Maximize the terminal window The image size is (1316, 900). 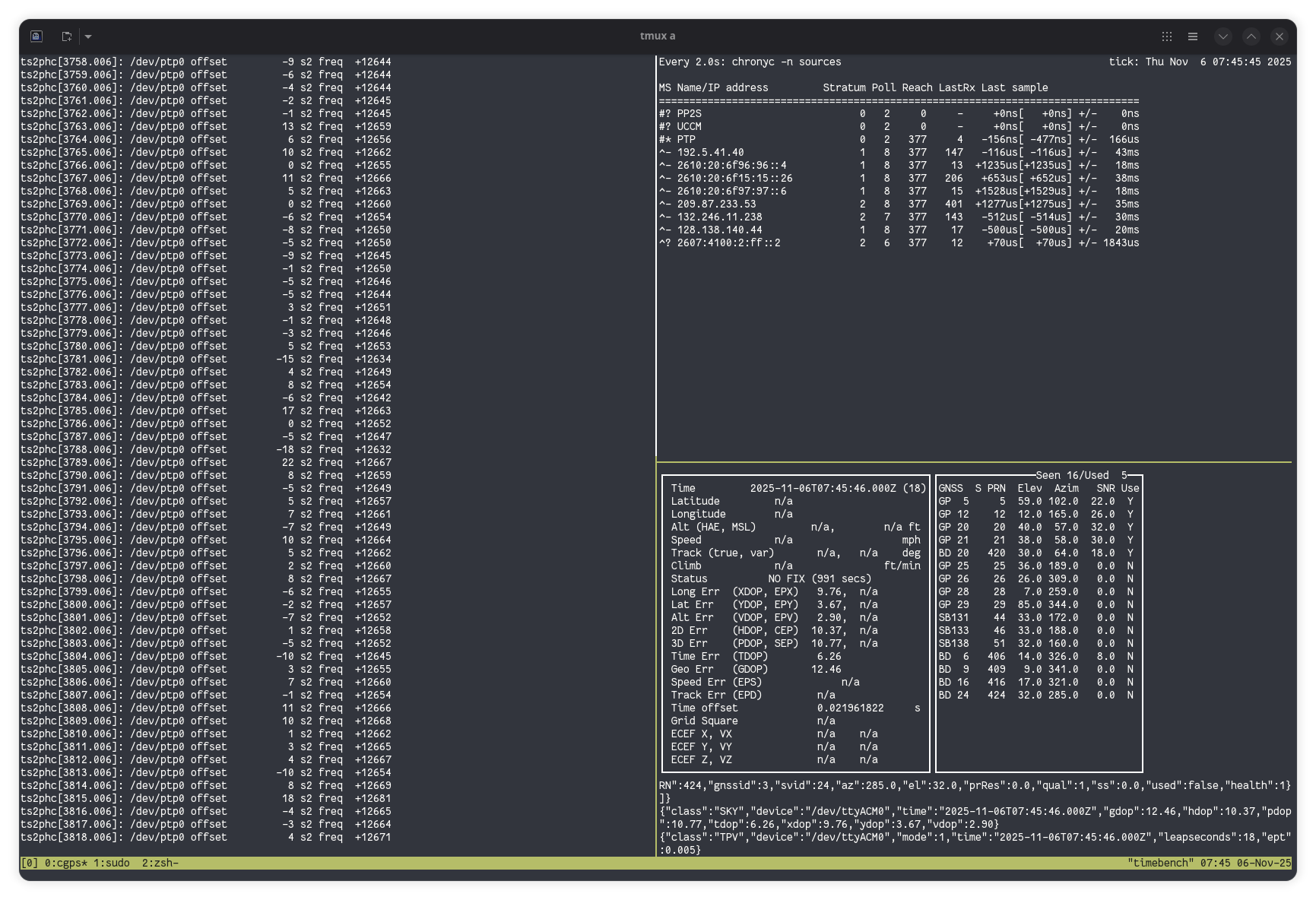click(1251, 36)
